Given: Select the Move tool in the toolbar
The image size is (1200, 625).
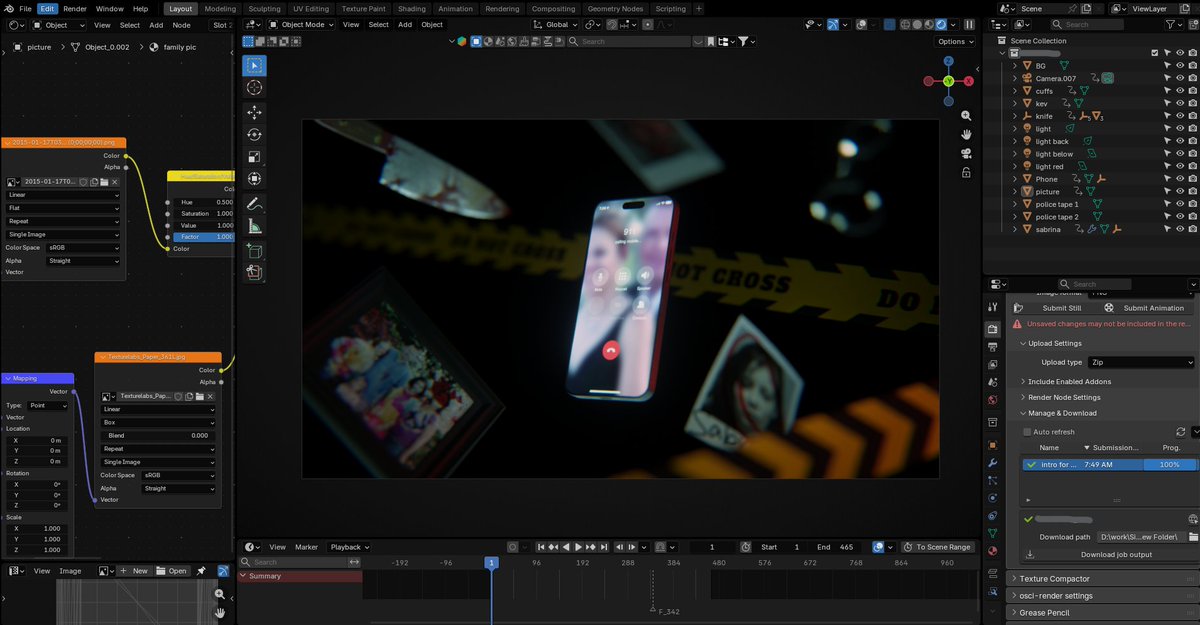Looking at the screenshot, I should coord(254,110).
